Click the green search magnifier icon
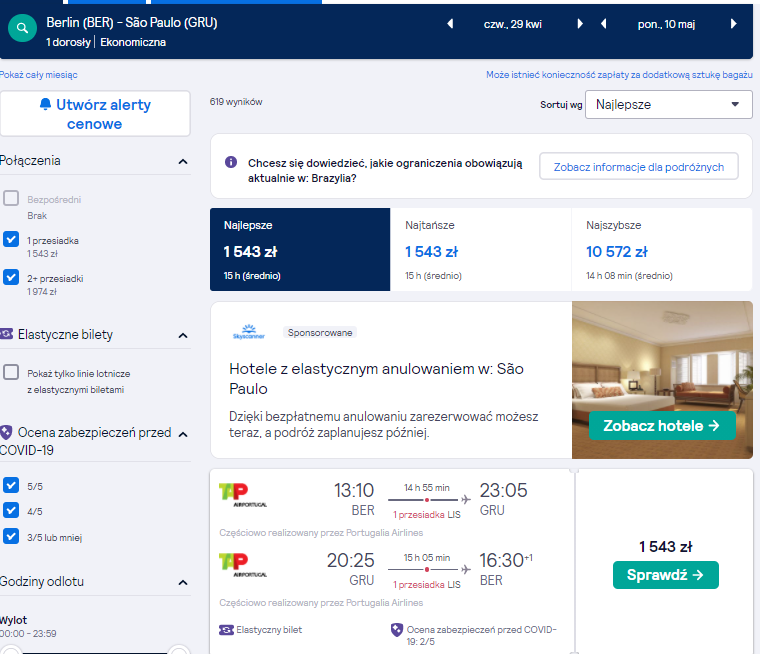The height and width of the screenshot is (654, 760). (22, 28)
